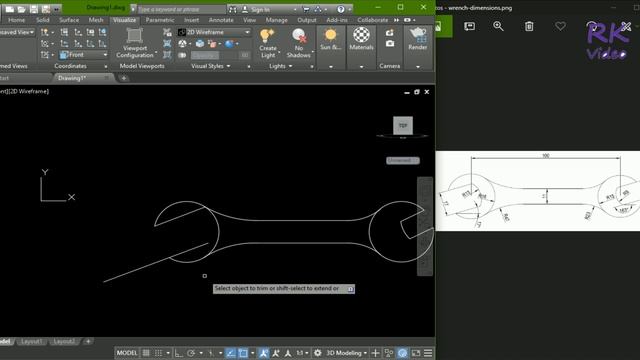The height and width of the screenshot is (360, 640).
Task: Click the Workspace Switching gear icon in status bar
Action: point(318,353)
